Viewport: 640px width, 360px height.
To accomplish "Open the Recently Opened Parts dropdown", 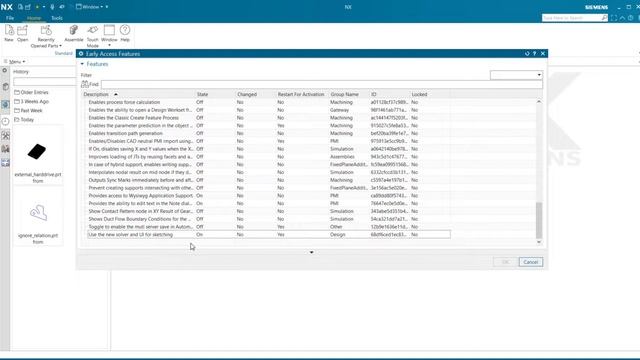I will coord(46,36).
